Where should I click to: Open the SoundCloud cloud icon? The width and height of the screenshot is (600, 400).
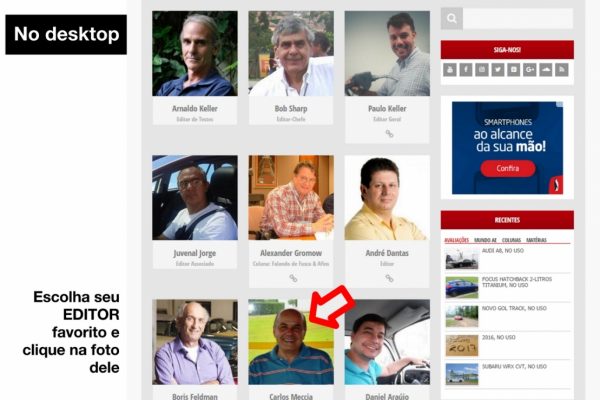(546, 70)
